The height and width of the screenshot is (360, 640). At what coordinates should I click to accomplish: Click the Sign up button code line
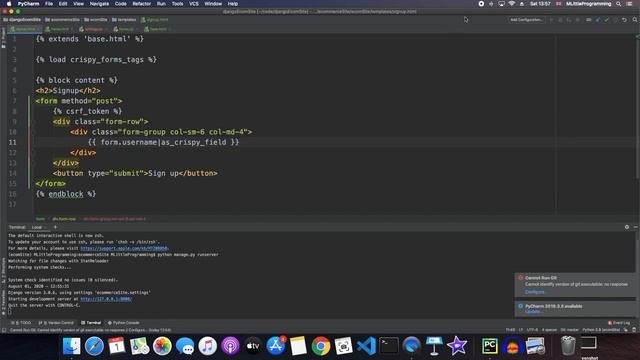[x=135, y=173]
